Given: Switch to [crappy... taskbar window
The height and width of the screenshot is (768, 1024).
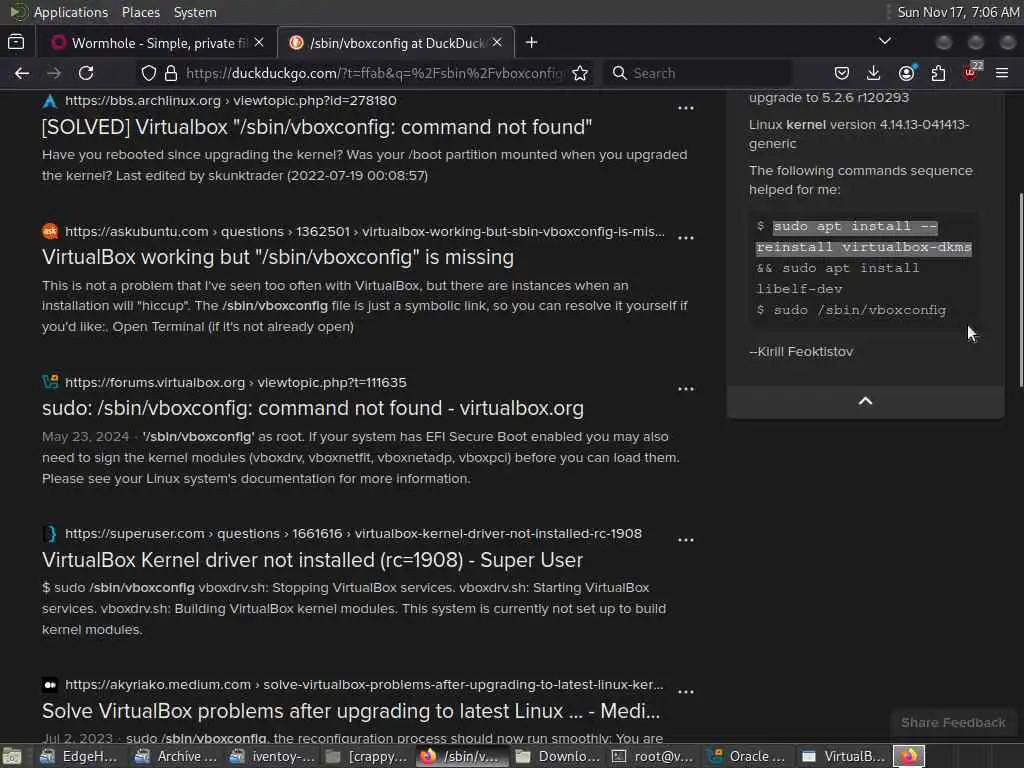Looking at the screenshot, I should point(366,756).
